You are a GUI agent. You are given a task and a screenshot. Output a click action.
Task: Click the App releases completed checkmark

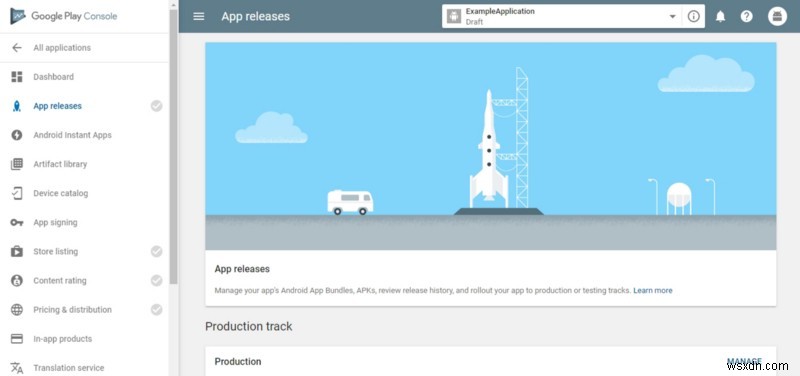pos(157,106)
